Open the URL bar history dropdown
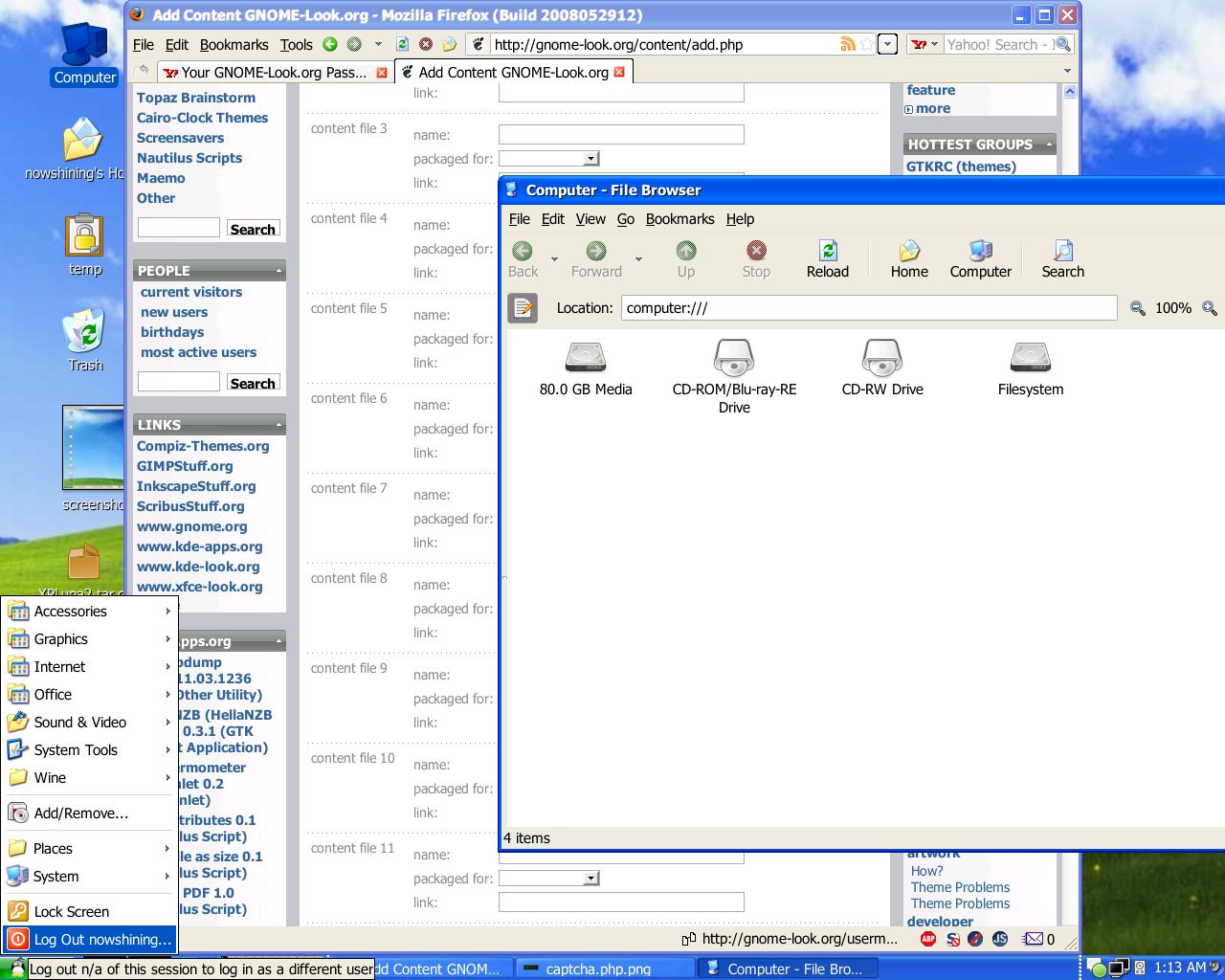Image resolution: width=1225 pixels, height=980 pixels. coord(888,44)
